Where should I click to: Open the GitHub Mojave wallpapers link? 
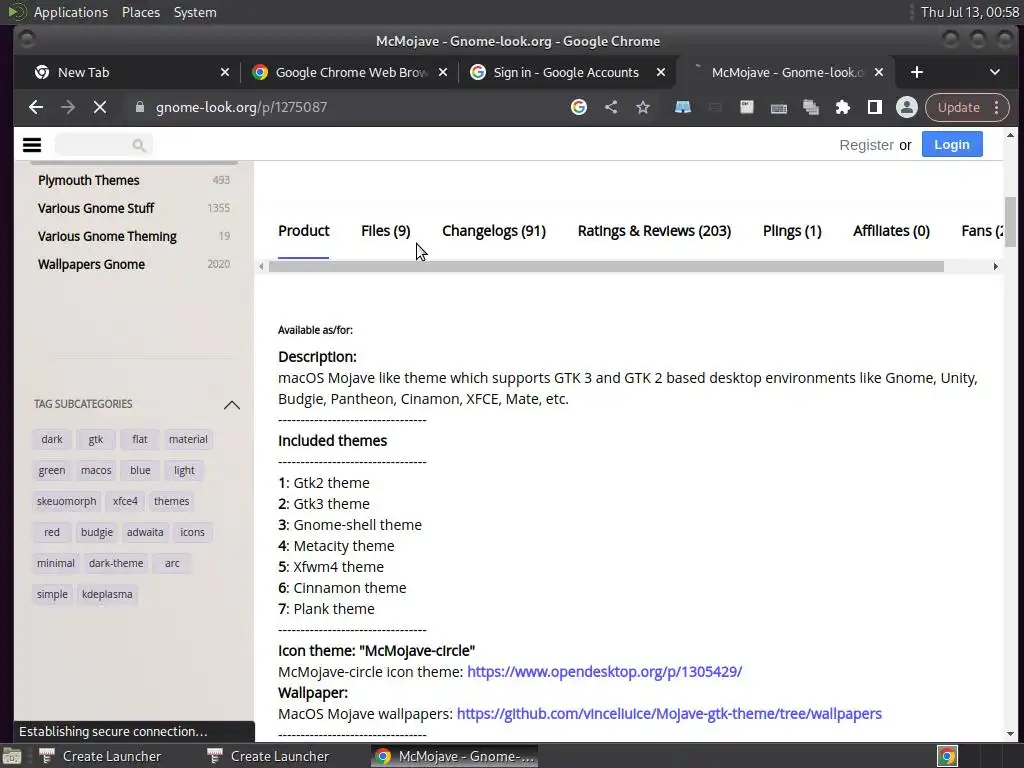coord(669,713)
